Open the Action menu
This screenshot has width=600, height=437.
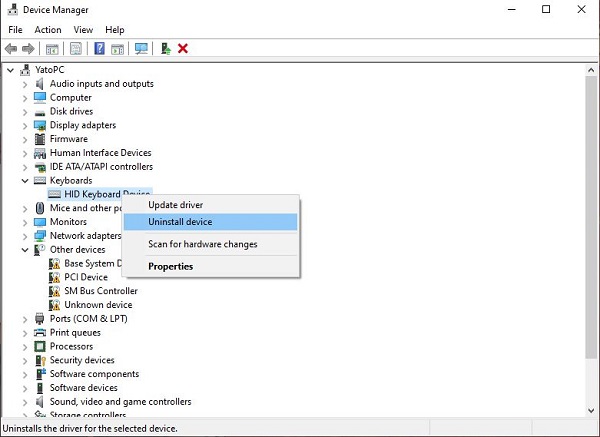click(48, 30)
